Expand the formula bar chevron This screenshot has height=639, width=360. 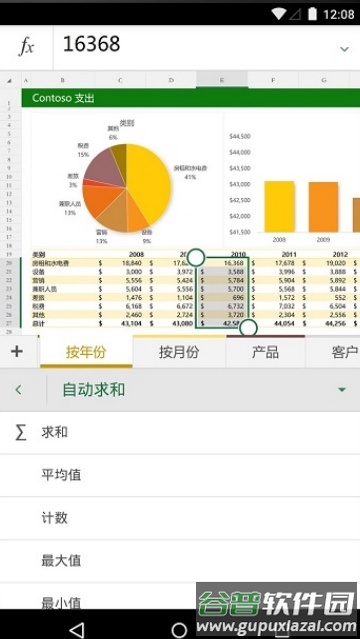(344, 49)
